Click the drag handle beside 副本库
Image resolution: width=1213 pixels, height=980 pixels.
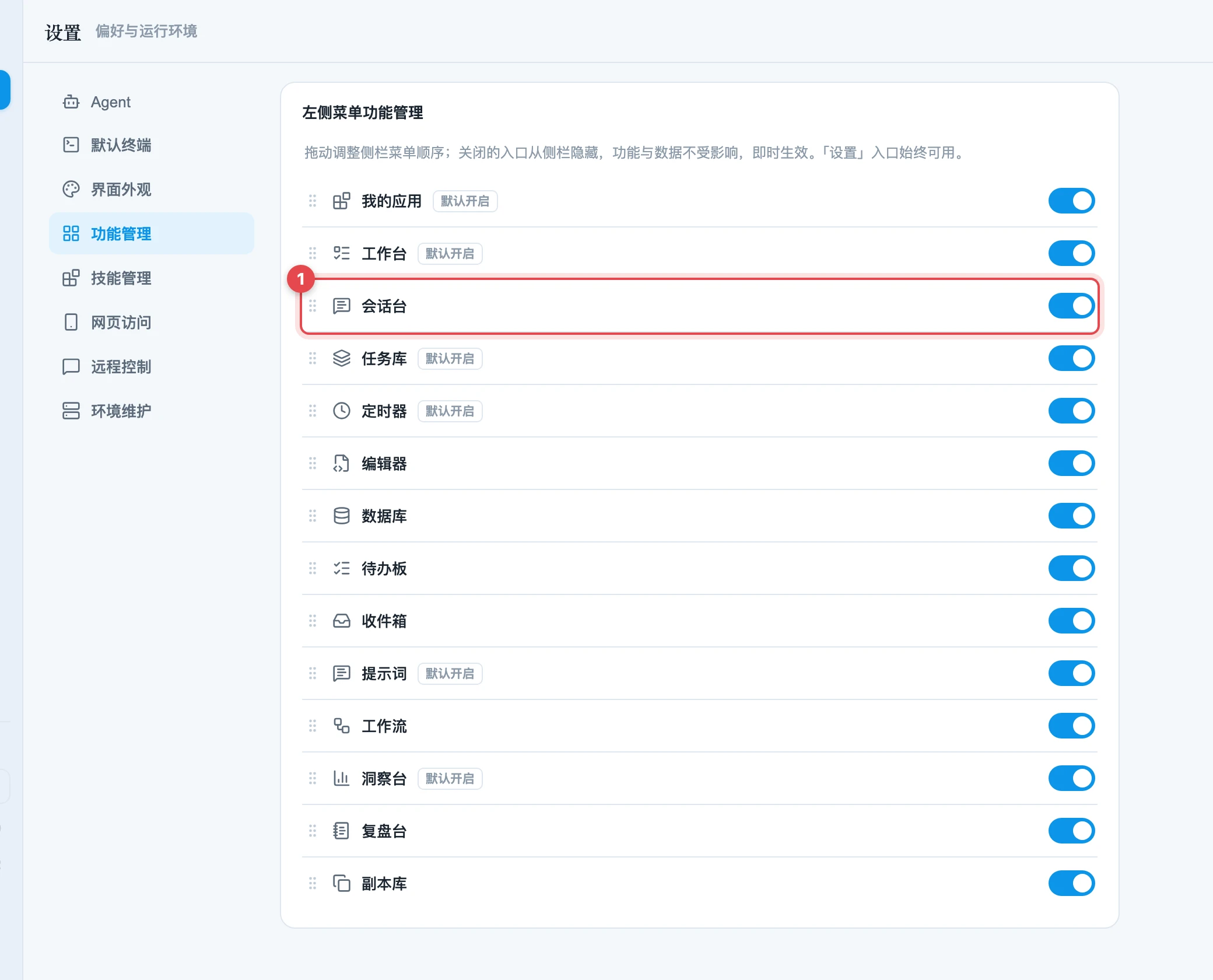(x=313, y=884)
